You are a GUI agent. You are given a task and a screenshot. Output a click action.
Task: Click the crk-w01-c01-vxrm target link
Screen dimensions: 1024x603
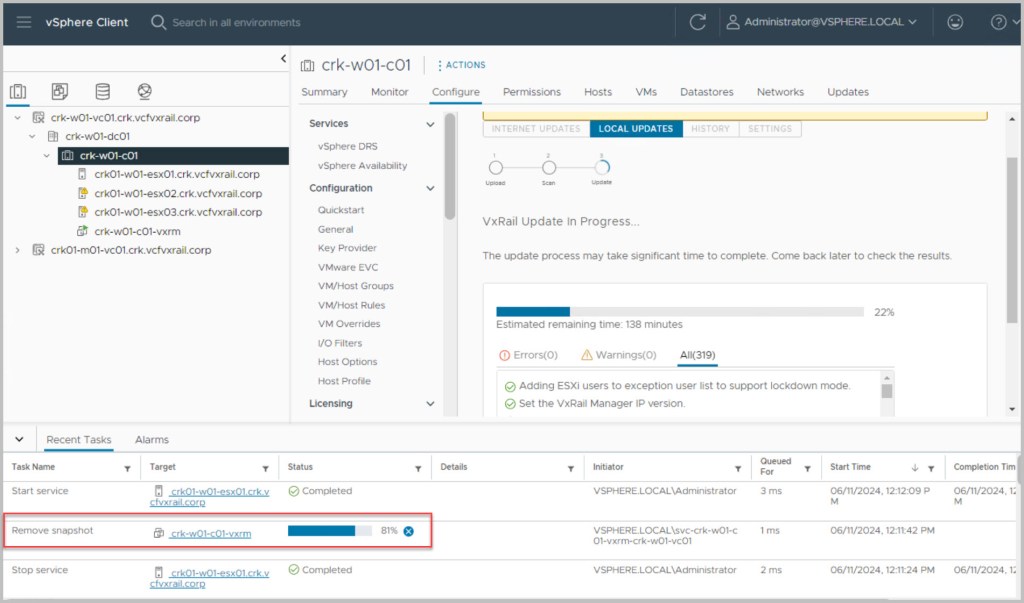(210, 534)
